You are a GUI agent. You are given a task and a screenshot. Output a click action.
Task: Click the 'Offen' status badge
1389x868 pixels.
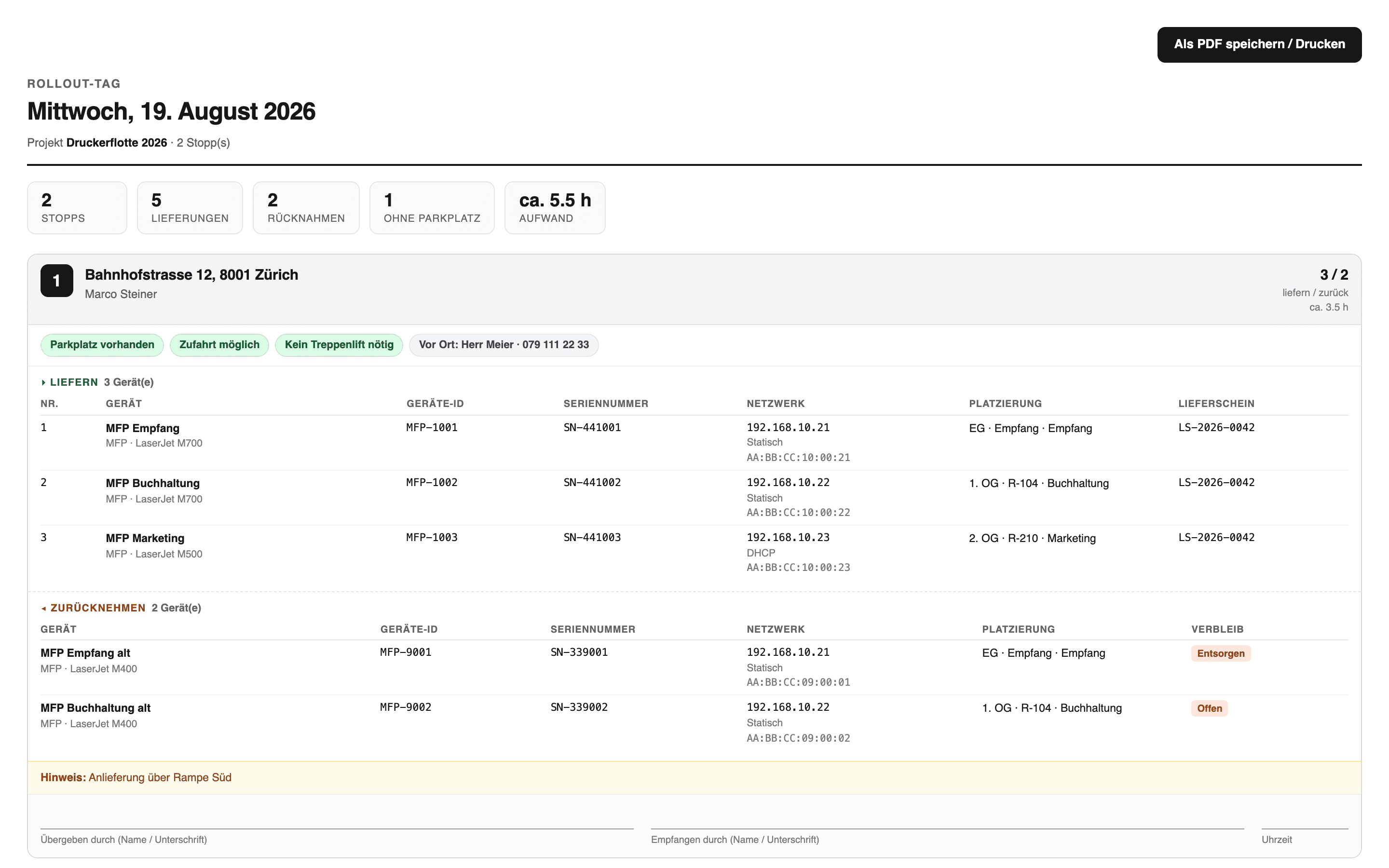pos(1209,708)
